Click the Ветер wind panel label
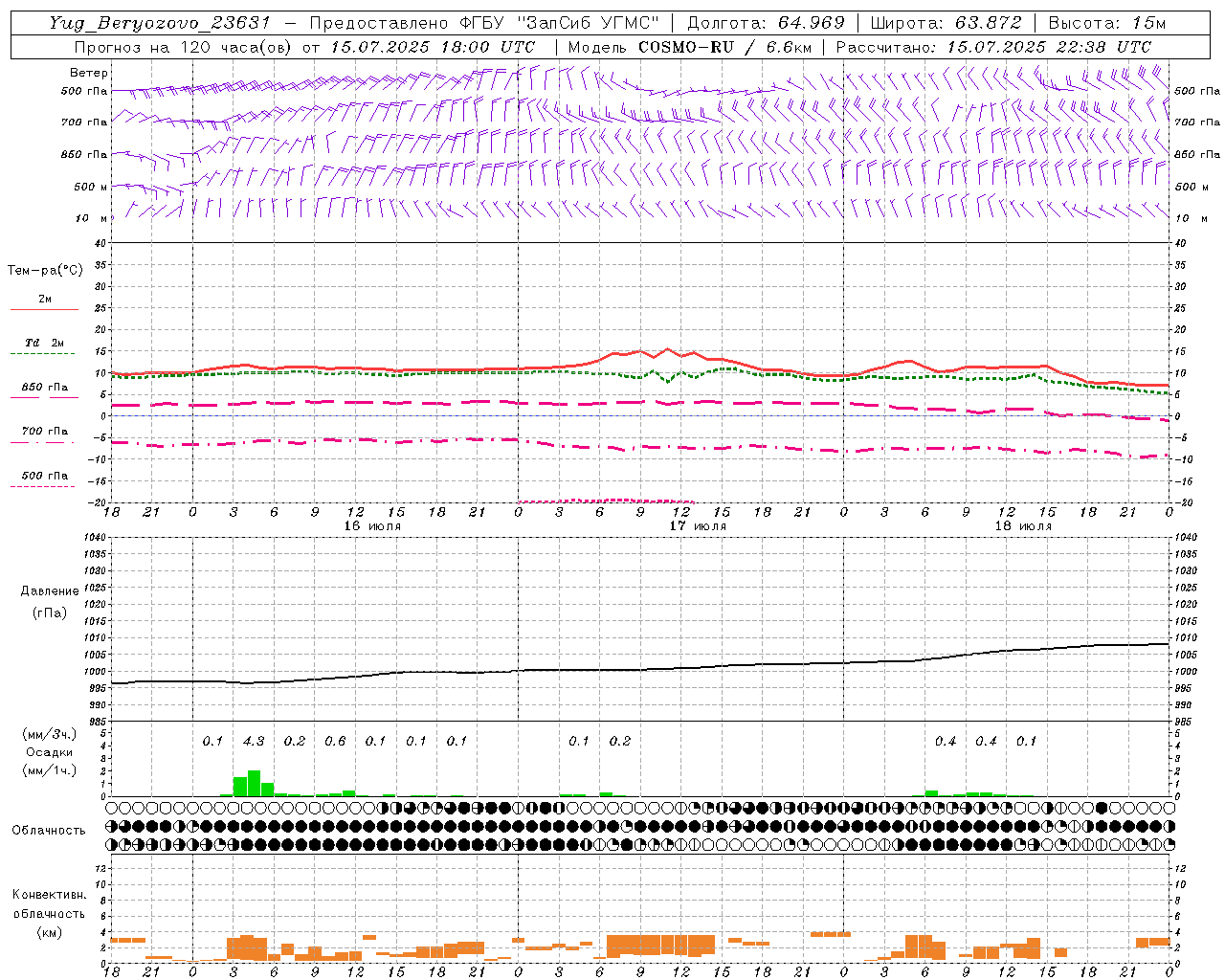Screen dimensions: 1225x980 click(89, 73)
